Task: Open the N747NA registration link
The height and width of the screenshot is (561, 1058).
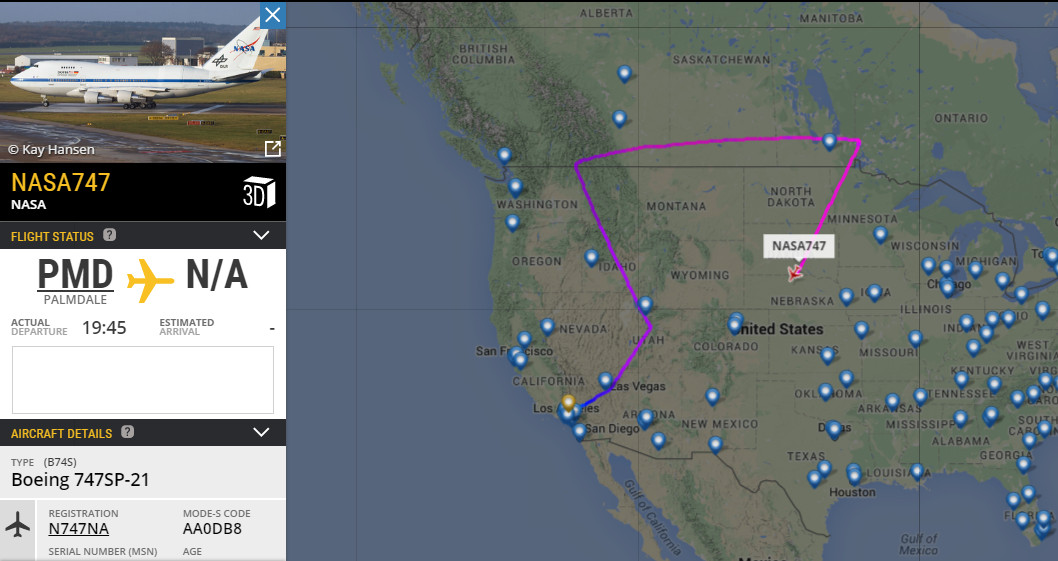Action: pos(78,529)
